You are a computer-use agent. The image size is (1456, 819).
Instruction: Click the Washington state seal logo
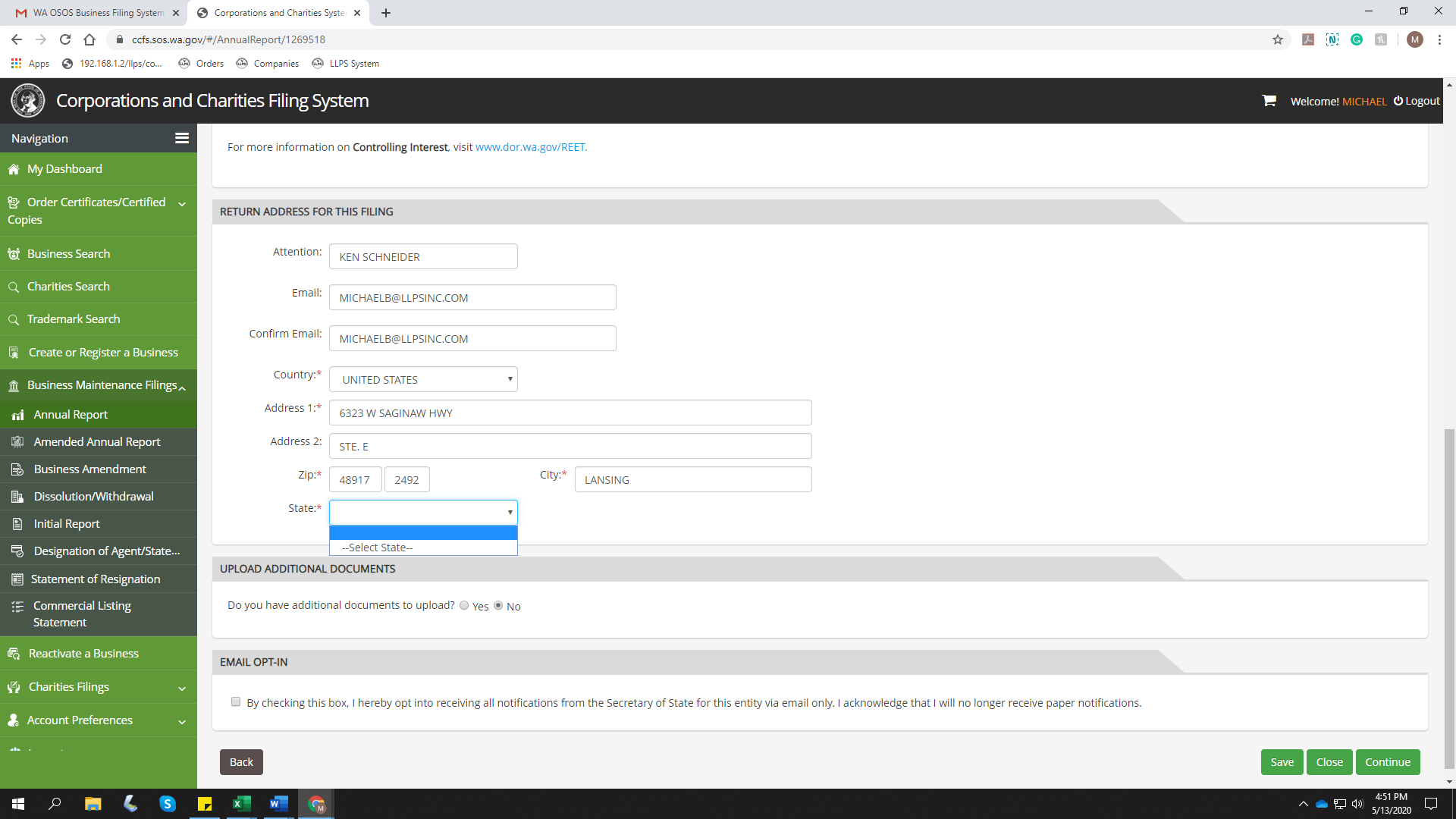pos(28,101)
